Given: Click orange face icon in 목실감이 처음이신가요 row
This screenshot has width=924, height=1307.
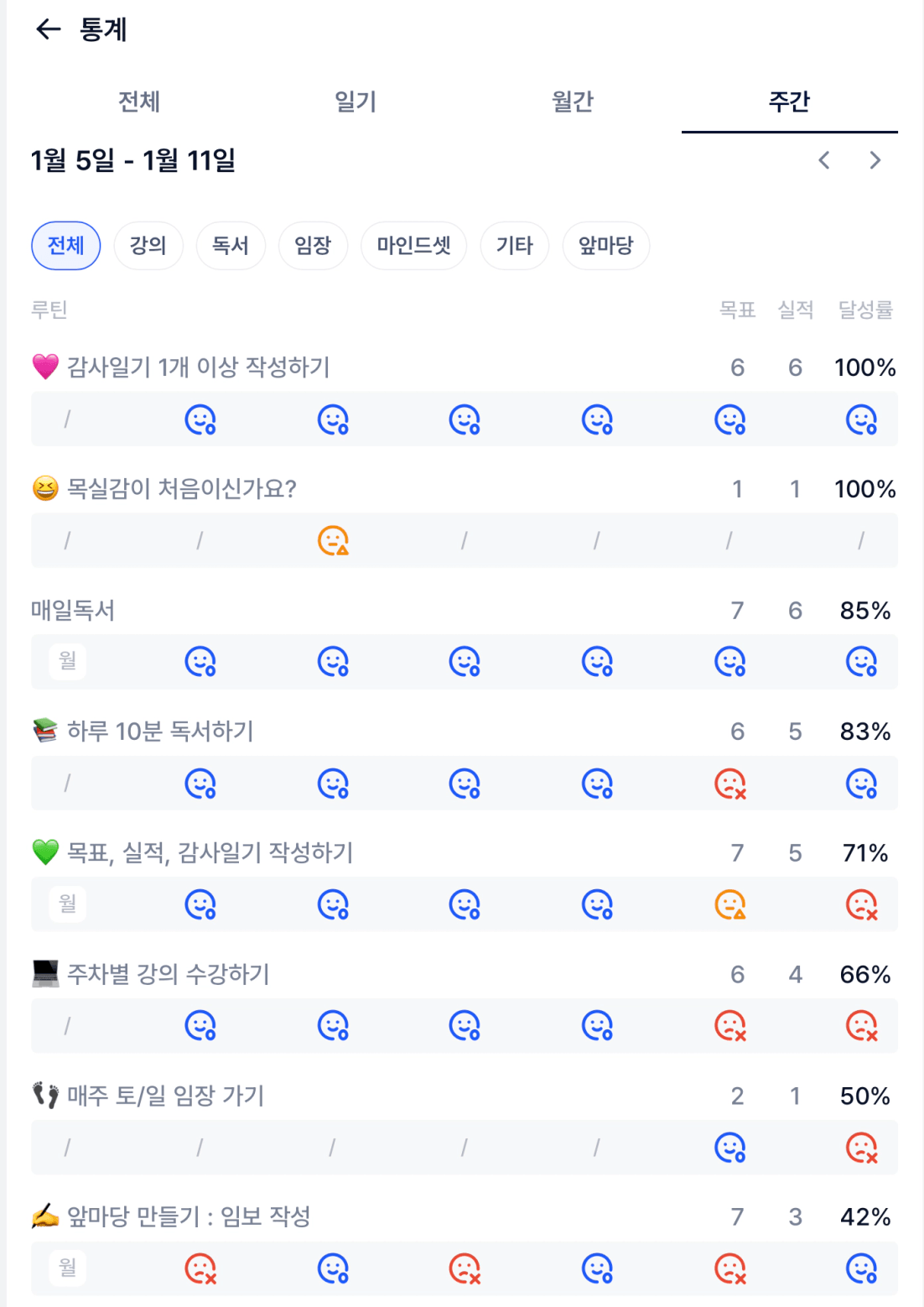Looking at the screenshot, I should coord(333,540).
